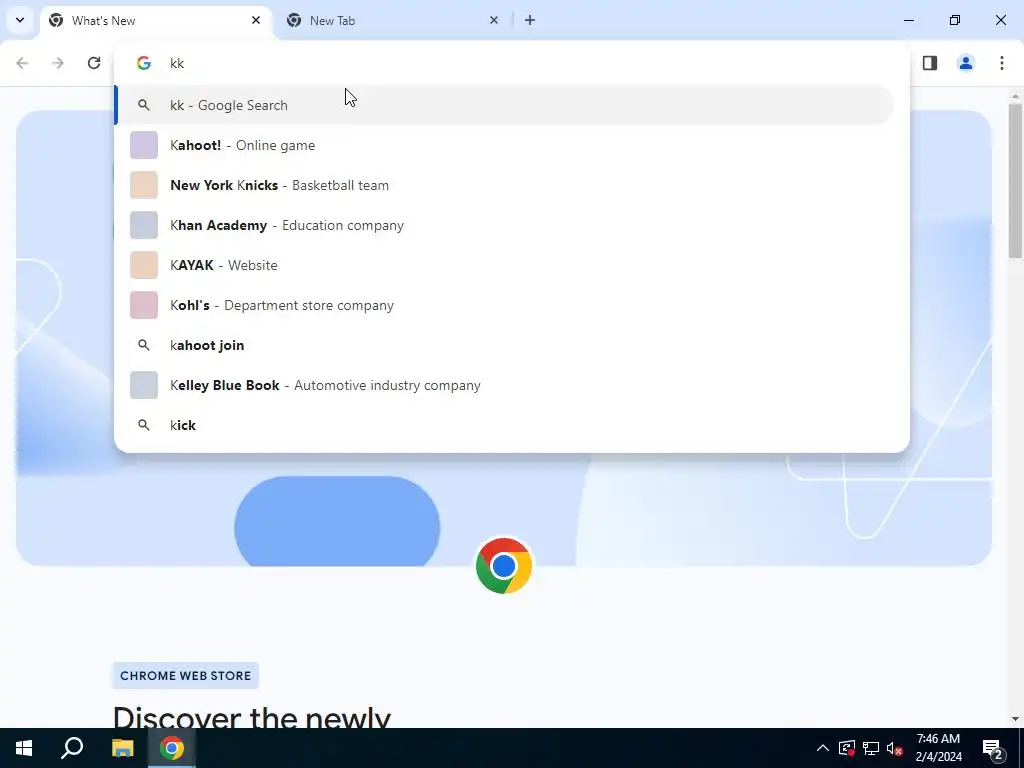
Task: Click the network tray icon
Action: [871, 748]
